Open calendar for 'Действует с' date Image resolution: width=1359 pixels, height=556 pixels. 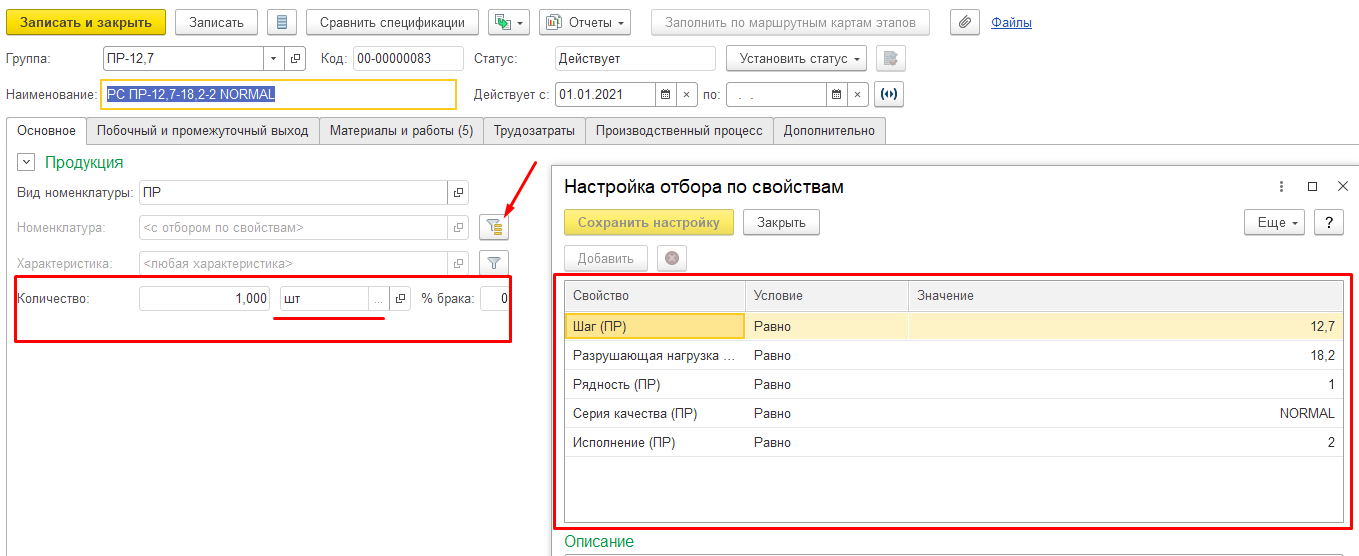pos(665,95)
